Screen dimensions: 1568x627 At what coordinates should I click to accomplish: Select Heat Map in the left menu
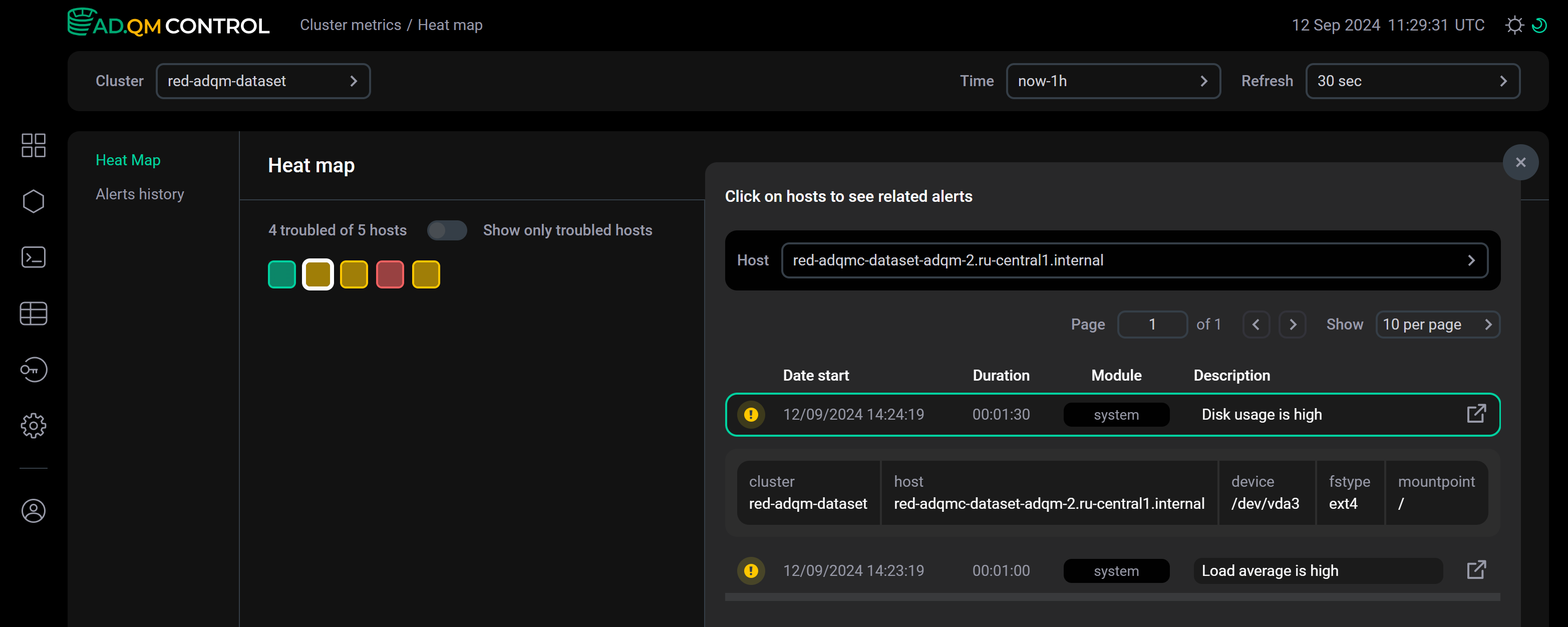[x=128, y=159]
